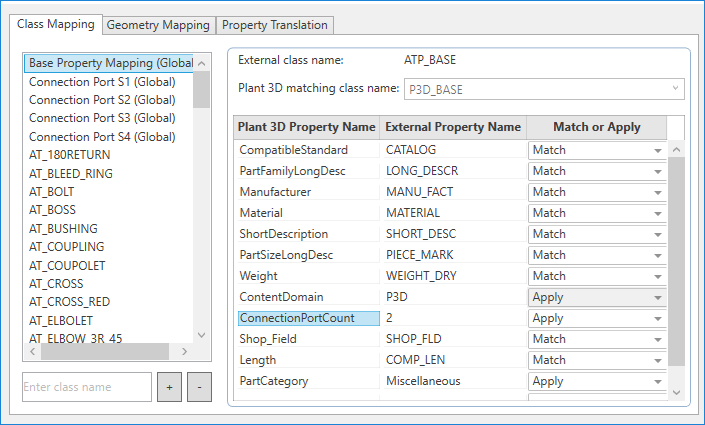This screenshot has width=705, height=425.
Task: Open the Property Translation tab
Action: tap(275, 25)
